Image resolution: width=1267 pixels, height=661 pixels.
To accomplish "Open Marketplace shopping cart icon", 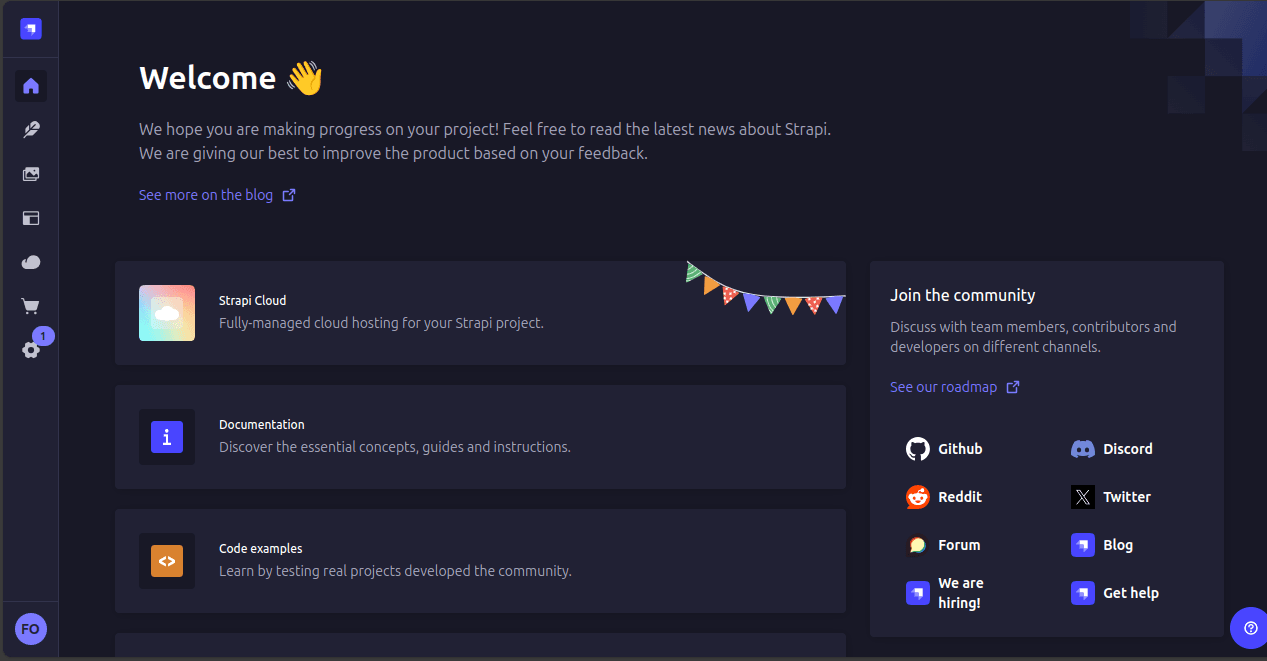I will [31, 306].
